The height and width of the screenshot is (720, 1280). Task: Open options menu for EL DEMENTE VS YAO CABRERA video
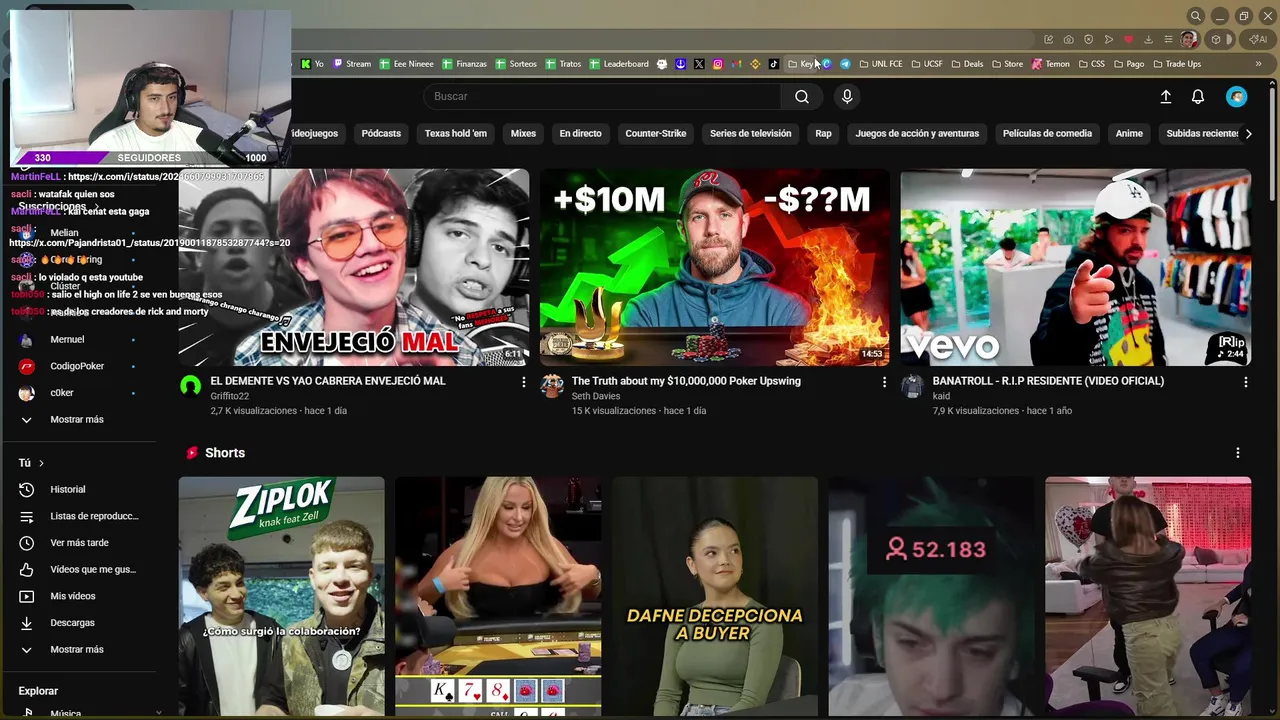click(x=523, y=382)
